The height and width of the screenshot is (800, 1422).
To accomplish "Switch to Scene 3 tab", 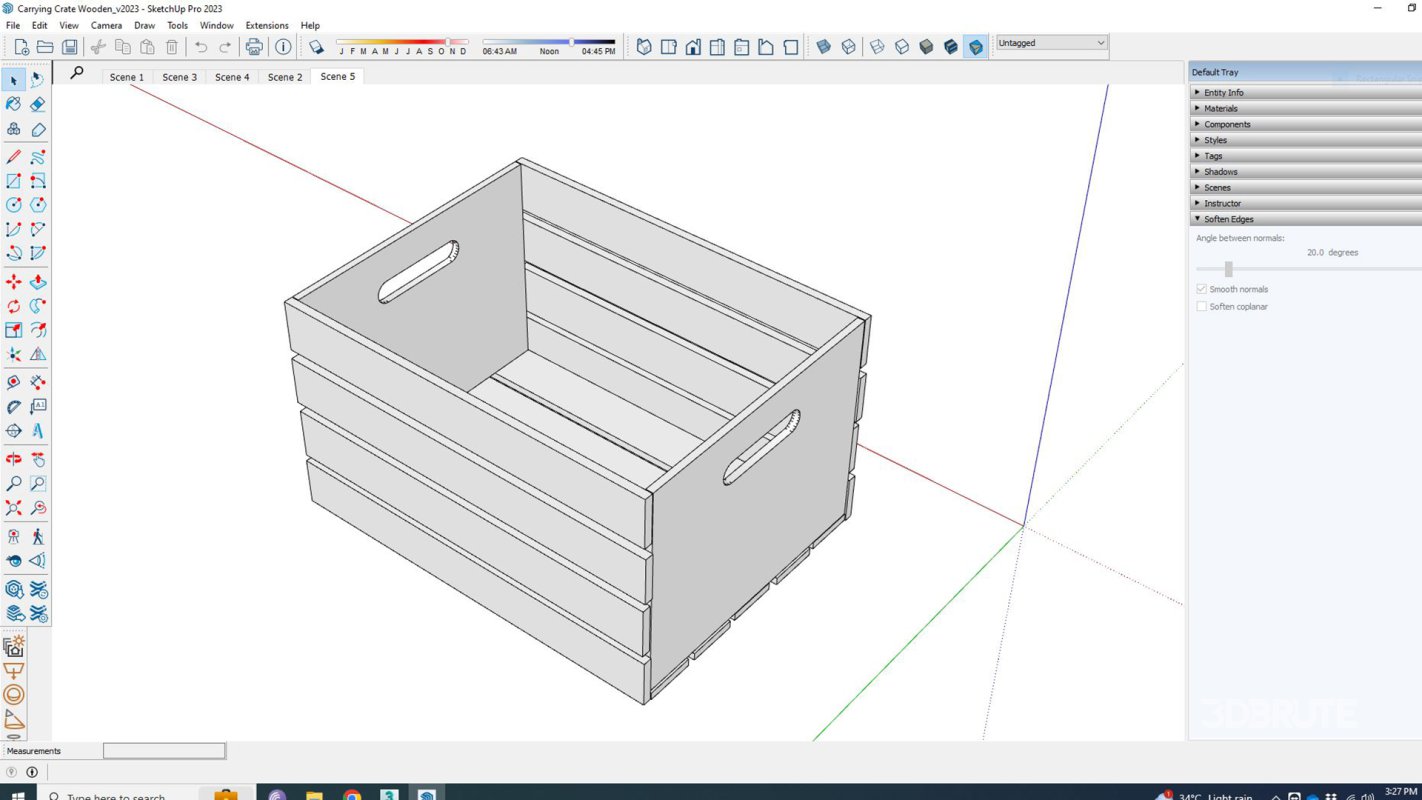I will click(179, 77).
